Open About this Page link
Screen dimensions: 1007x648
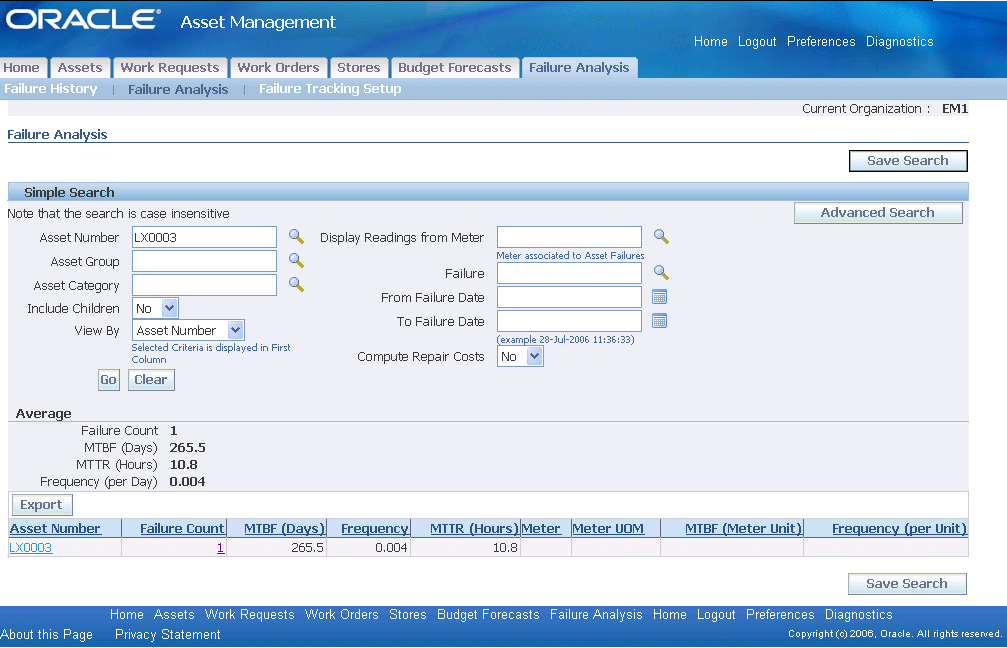tap(46, 635)
